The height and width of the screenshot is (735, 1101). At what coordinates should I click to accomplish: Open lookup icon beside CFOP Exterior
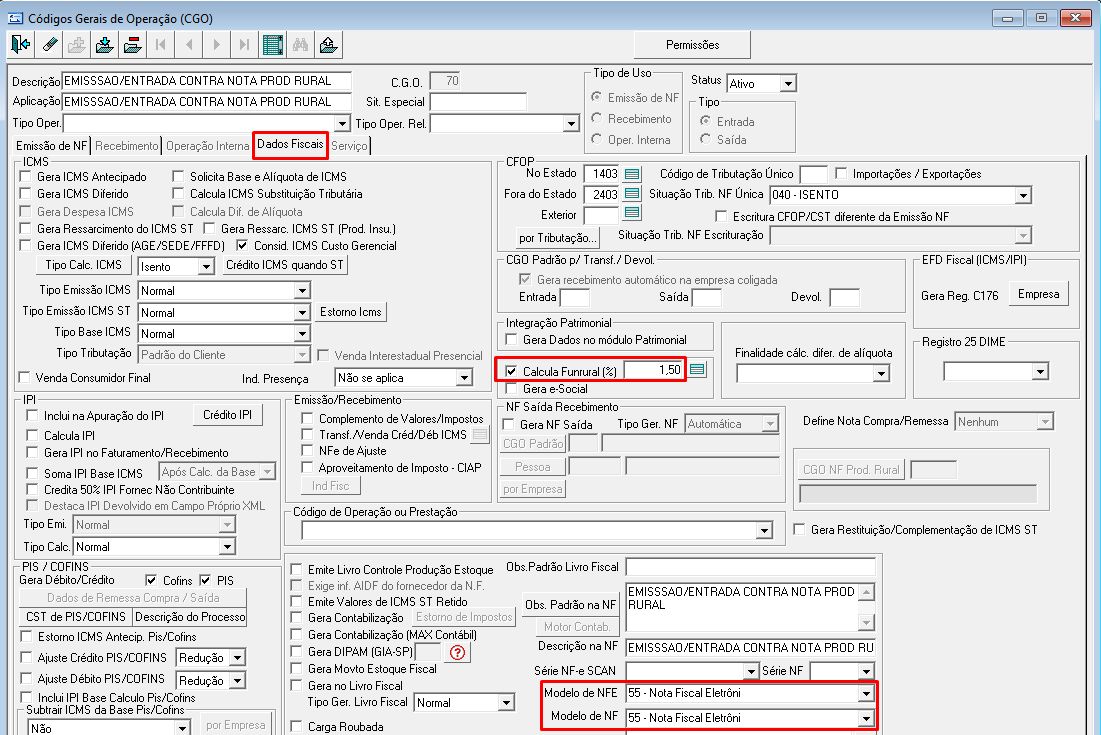(632, 213)
